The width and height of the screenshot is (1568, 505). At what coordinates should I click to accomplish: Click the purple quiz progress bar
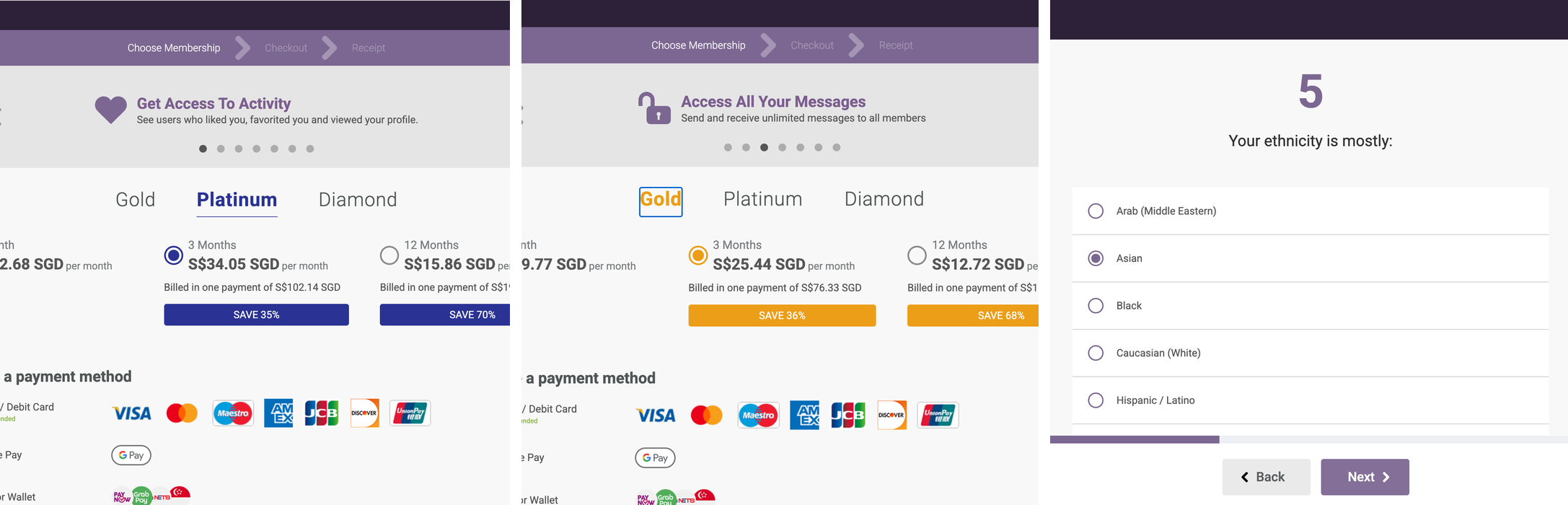pyautogui.click(x=1135, y=439)
